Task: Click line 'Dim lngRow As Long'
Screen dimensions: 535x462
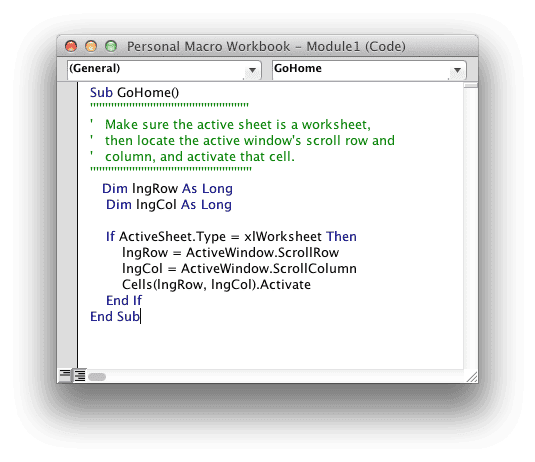Action: pos(167,188)
